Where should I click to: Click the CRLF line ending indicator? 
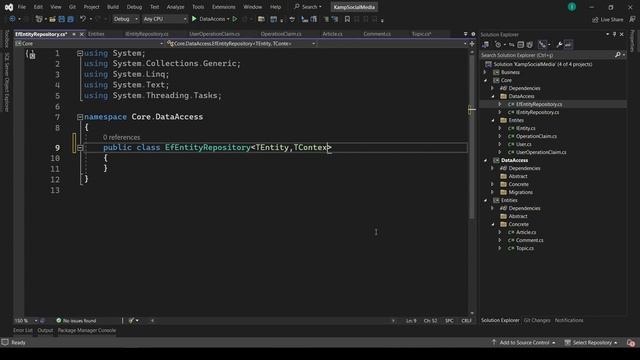[466, 321]
